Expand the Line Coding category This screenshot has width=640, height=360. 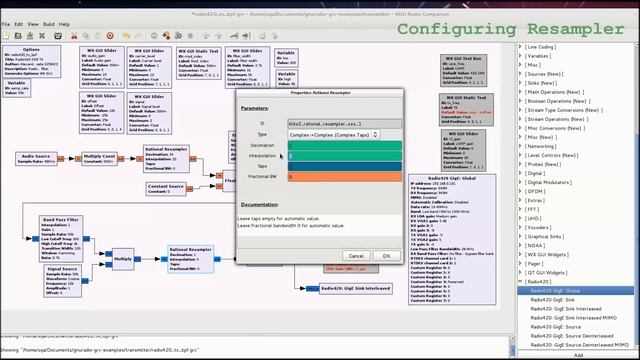(x=520, y=47)
